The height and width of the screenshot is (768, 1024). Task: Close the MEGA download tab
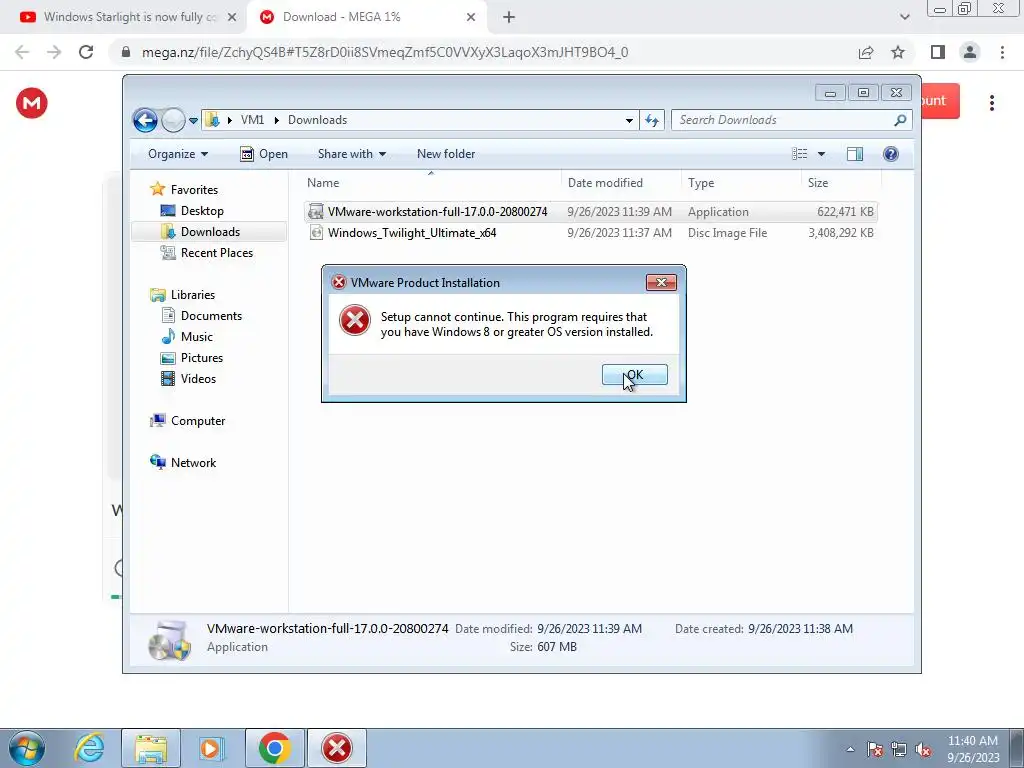[x=471, y=18]
